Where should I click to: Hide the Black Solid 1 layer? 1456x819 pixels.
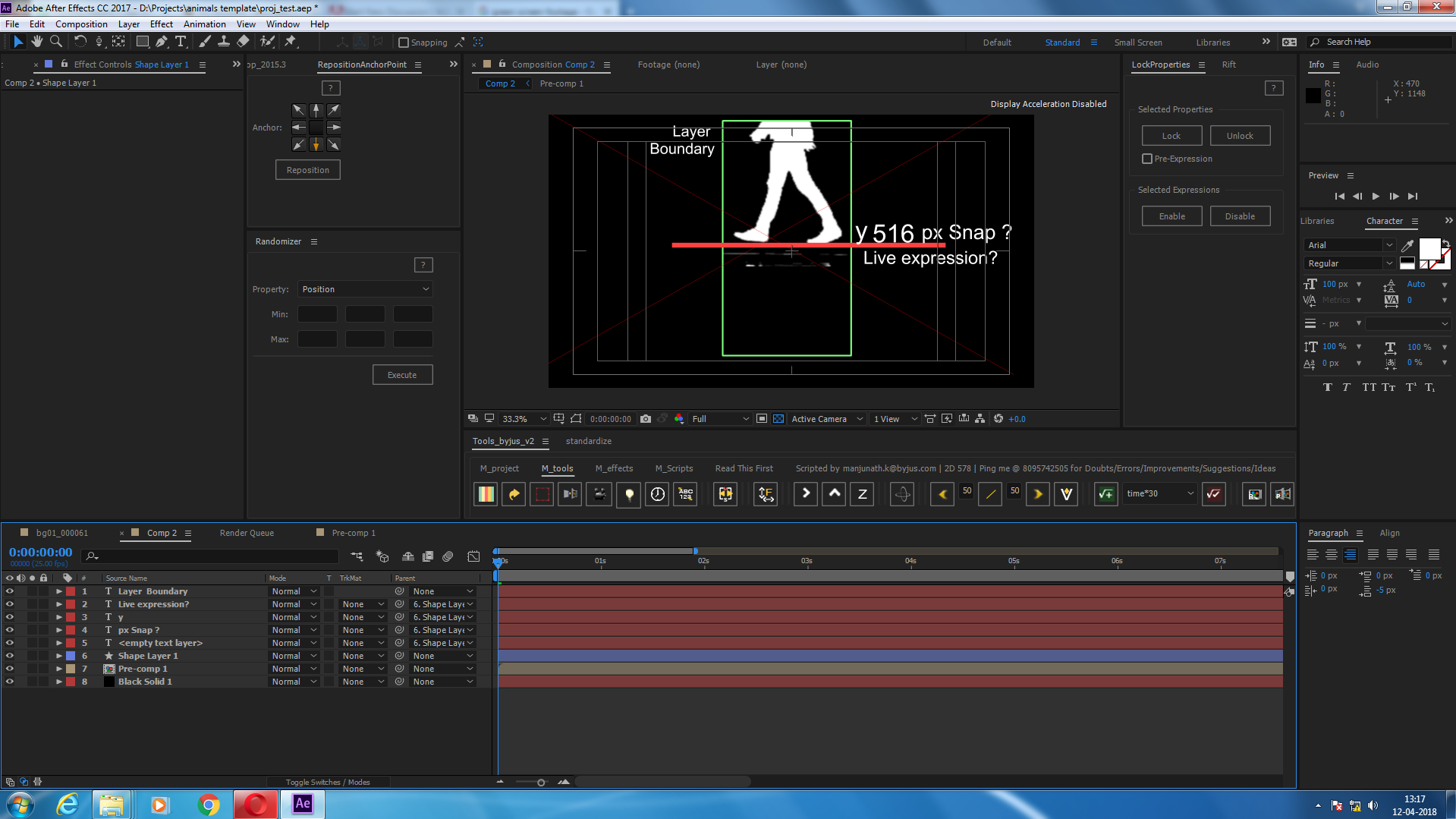click(x=10, y=682)
